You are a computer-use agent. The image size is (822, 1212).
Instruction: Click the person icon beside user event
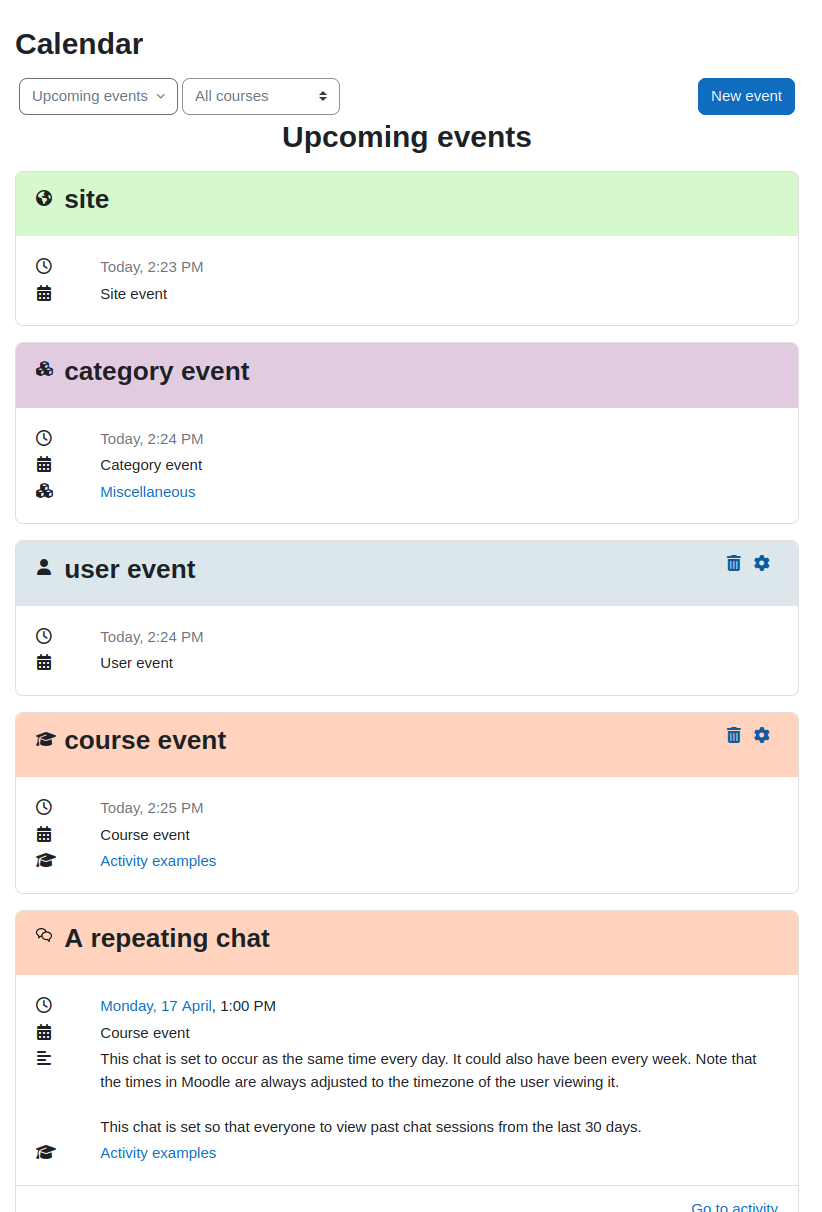point(44,568)
